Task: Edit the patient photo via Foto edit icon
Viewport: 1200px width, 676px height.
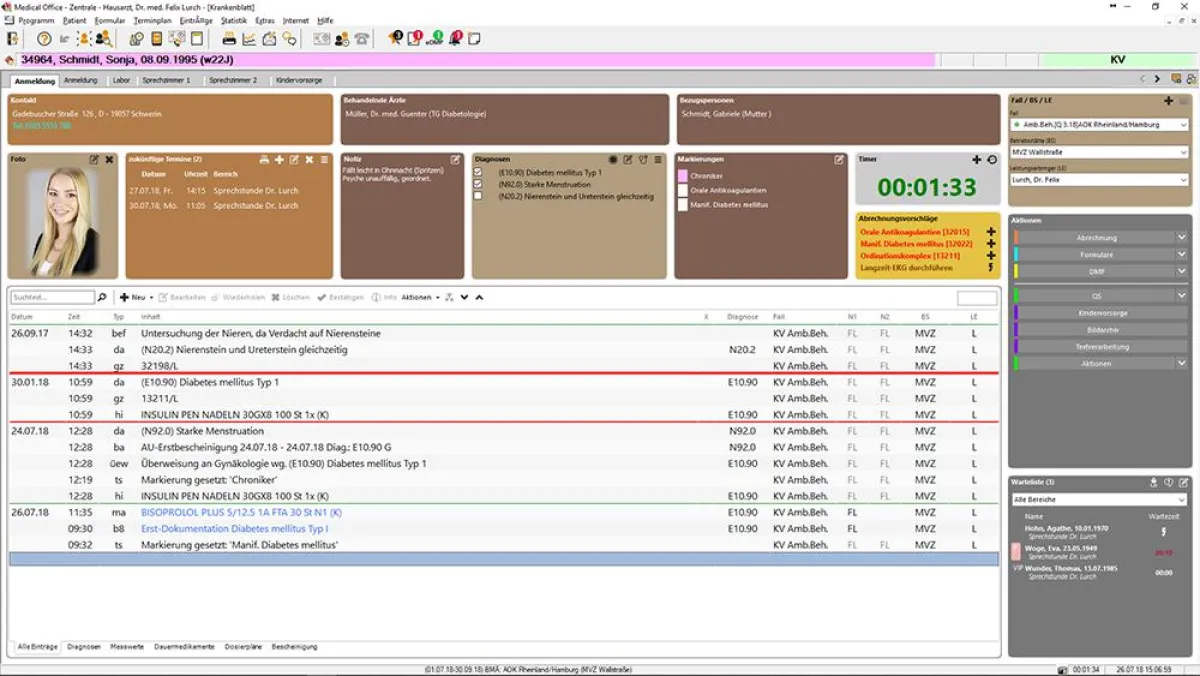Action: [x=94, y=159]
